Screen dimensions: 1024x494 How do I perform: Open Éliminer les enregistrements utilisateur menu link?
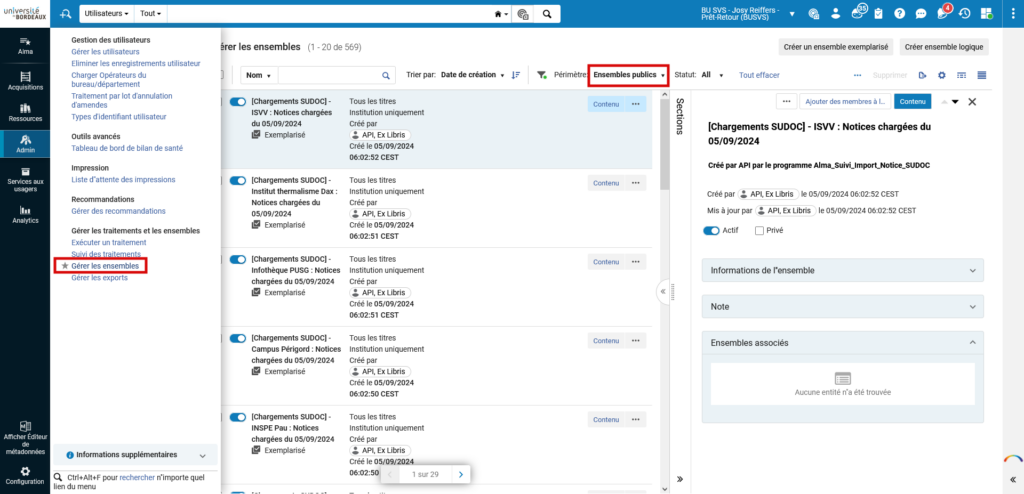136,63
